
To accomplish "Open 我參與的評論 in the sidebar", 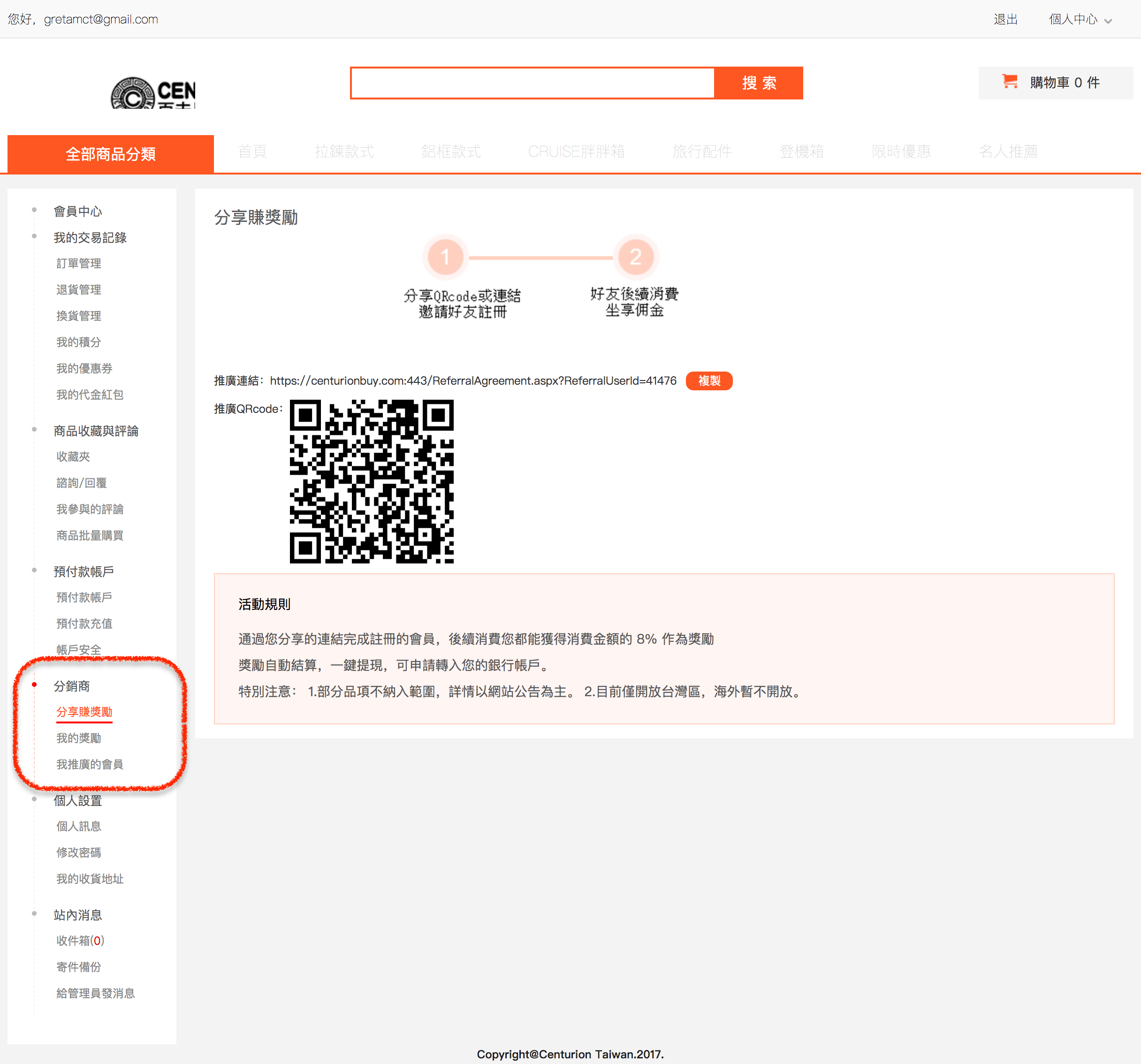I will [x=90, y=509].
